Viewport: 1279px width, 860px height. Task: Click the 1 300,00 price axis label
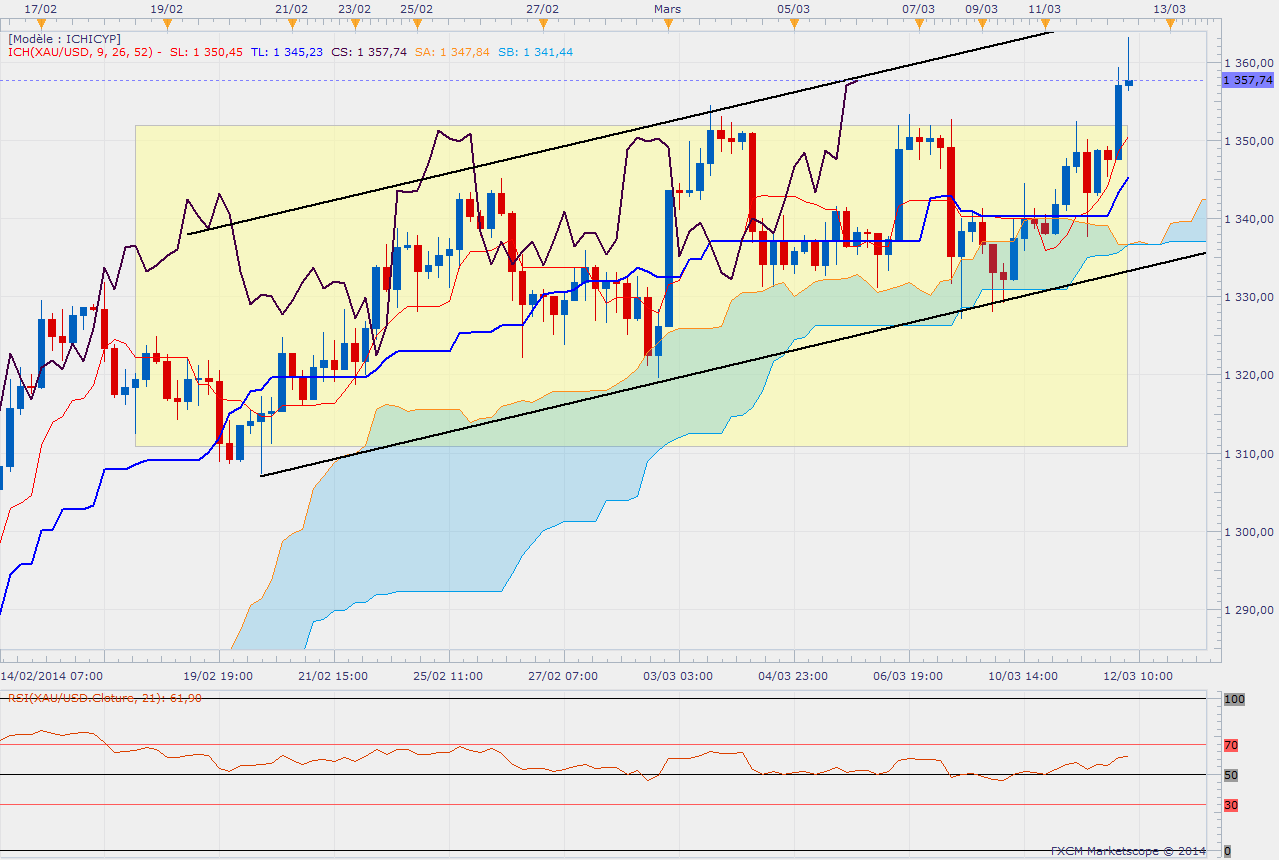pos(1248,531)
